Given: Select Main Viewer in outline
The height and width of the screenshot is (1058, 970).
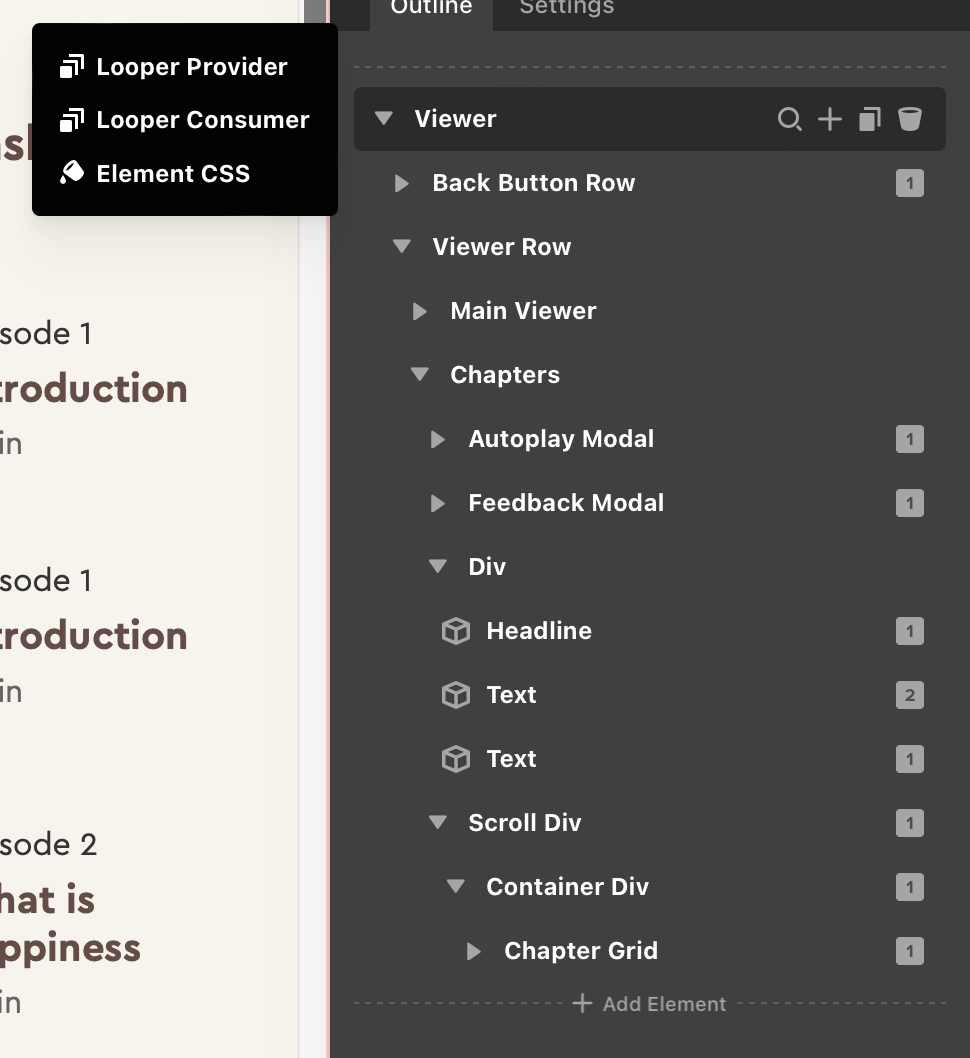Looking at the screenshot, I should click(x=523, y=311).
